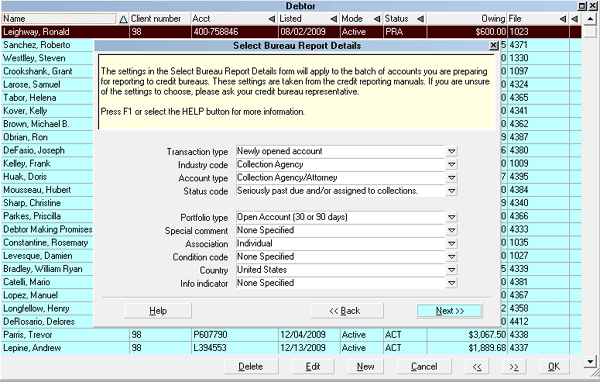Click the Portfolio type field Open Account
The height and width of the screenshot is (382, 600).
[340, 217]
